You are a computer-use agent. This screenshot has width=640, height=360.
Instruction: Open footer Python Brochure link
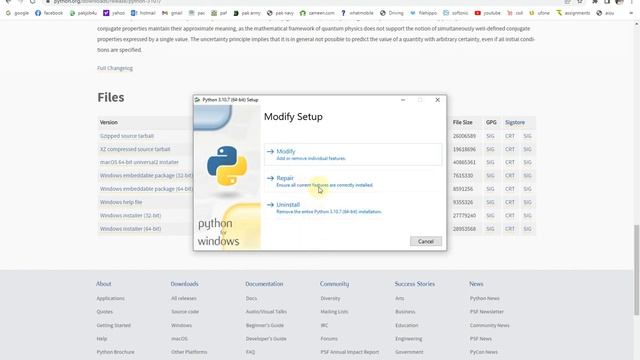point(115,352)
